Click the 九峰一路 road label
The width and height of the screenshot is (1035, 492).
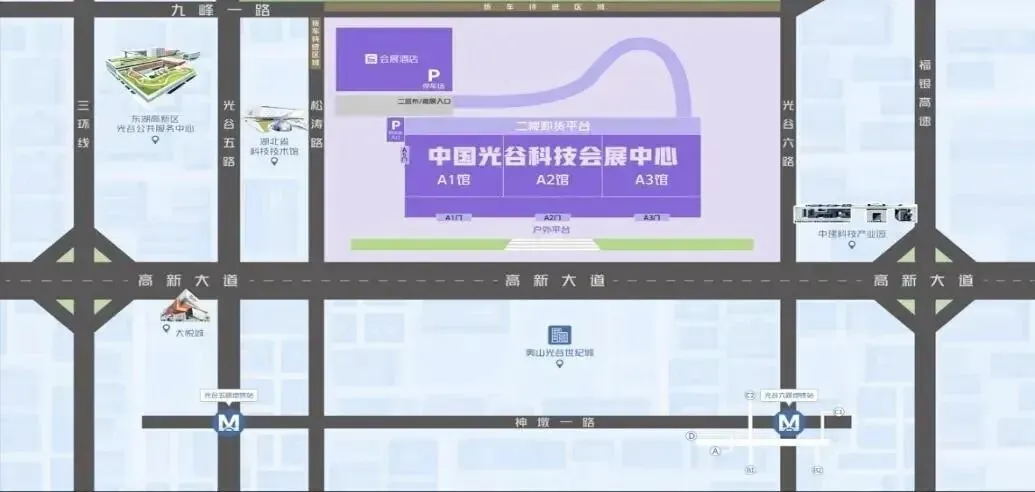click(220, 10)
